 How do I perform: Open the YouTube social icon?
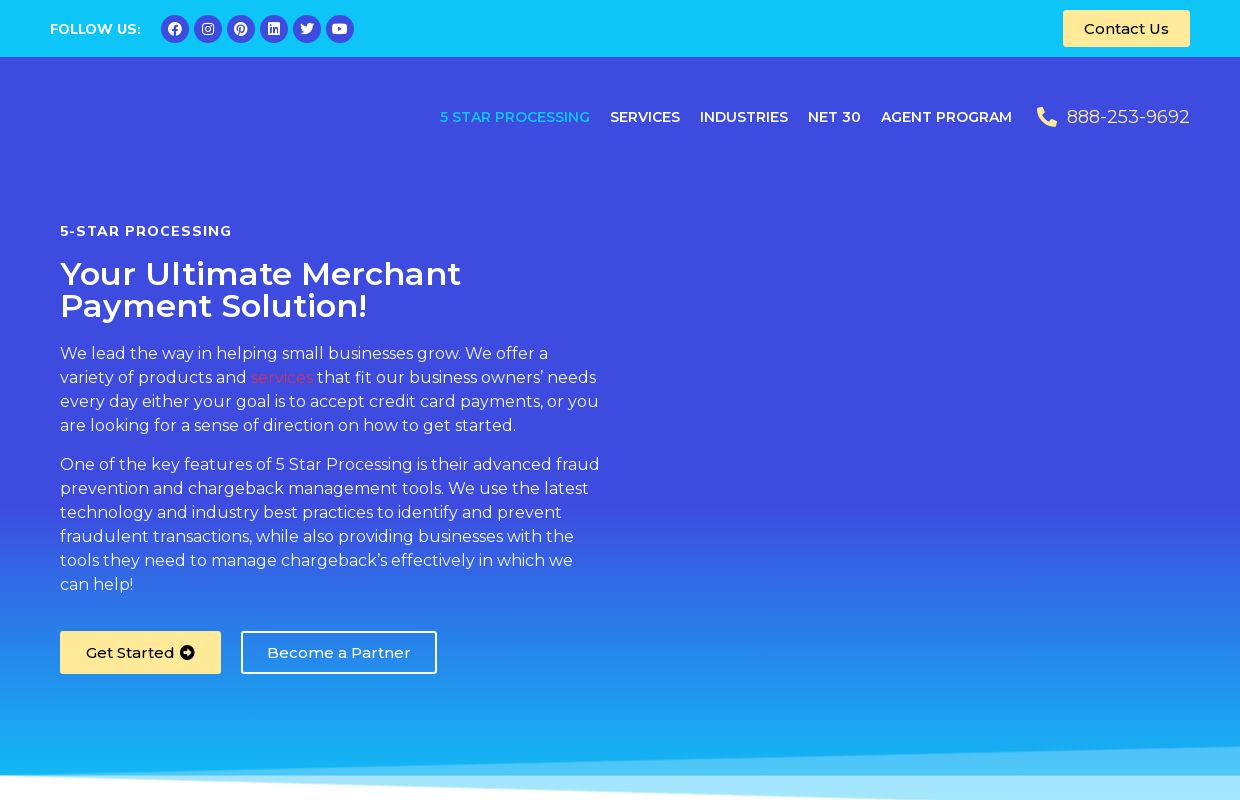[x=340, y=29]
